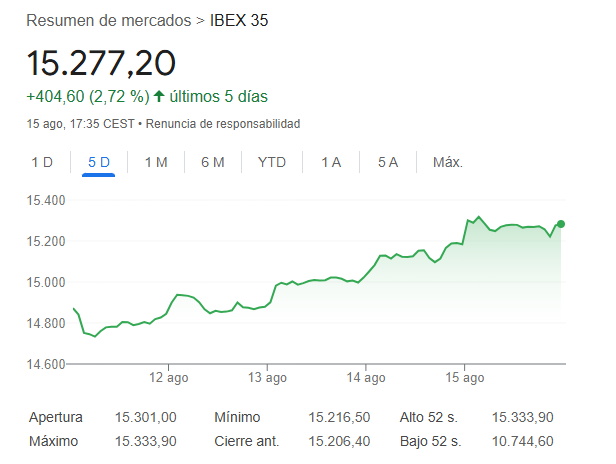This screenshot has width=616, height=464.
Task: Click the 14 ago date axis label
Action: 367,378
